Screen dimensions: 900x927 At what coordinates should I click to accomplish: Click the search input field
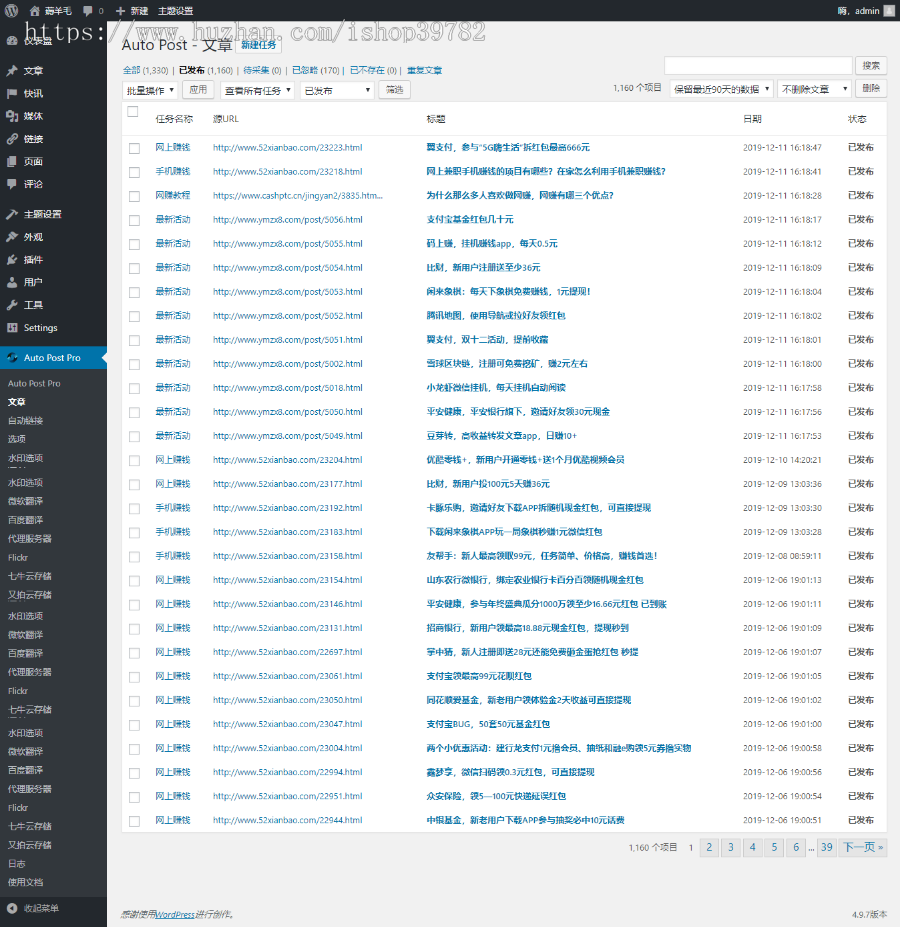(x=757, y=65)
